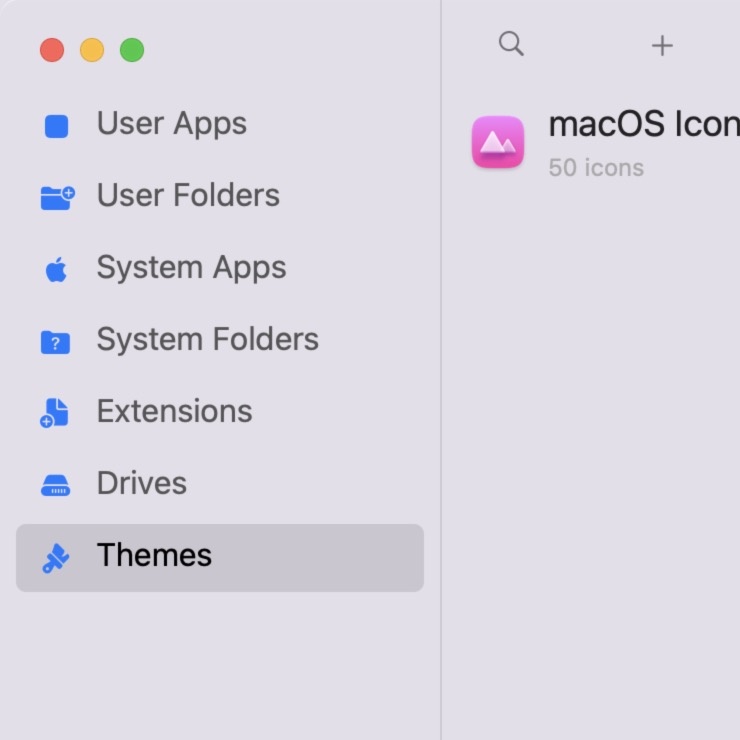Viewport: 740px width, 740px height.
Task: Click the plus add button
Action: tap(662, 46)
